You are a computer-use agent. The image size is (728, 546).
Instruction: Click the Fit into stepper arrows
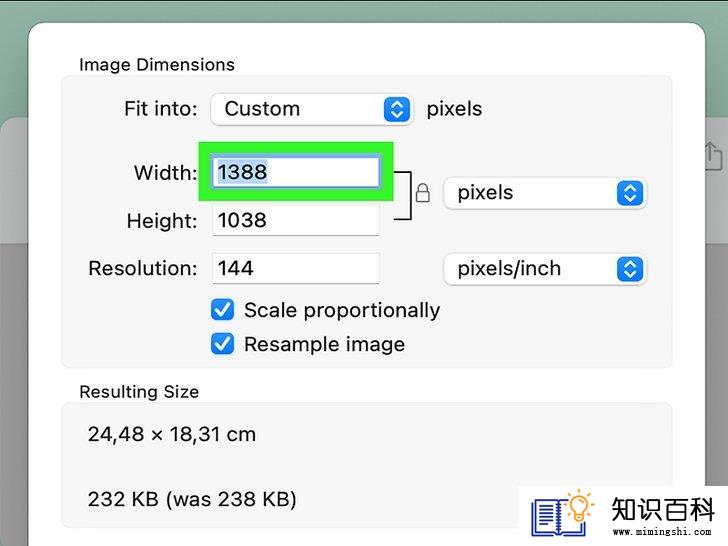click(397, 110)
